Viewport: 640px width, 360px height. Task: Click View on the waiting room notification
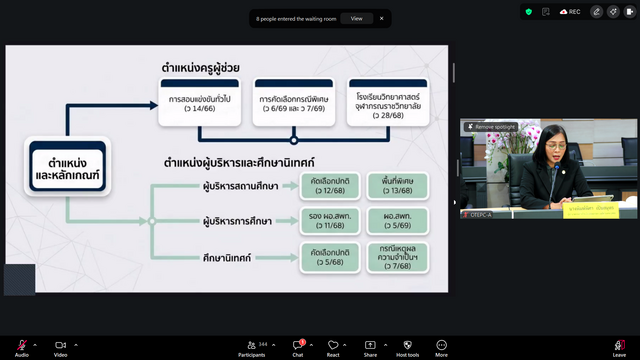click(356, 19)
